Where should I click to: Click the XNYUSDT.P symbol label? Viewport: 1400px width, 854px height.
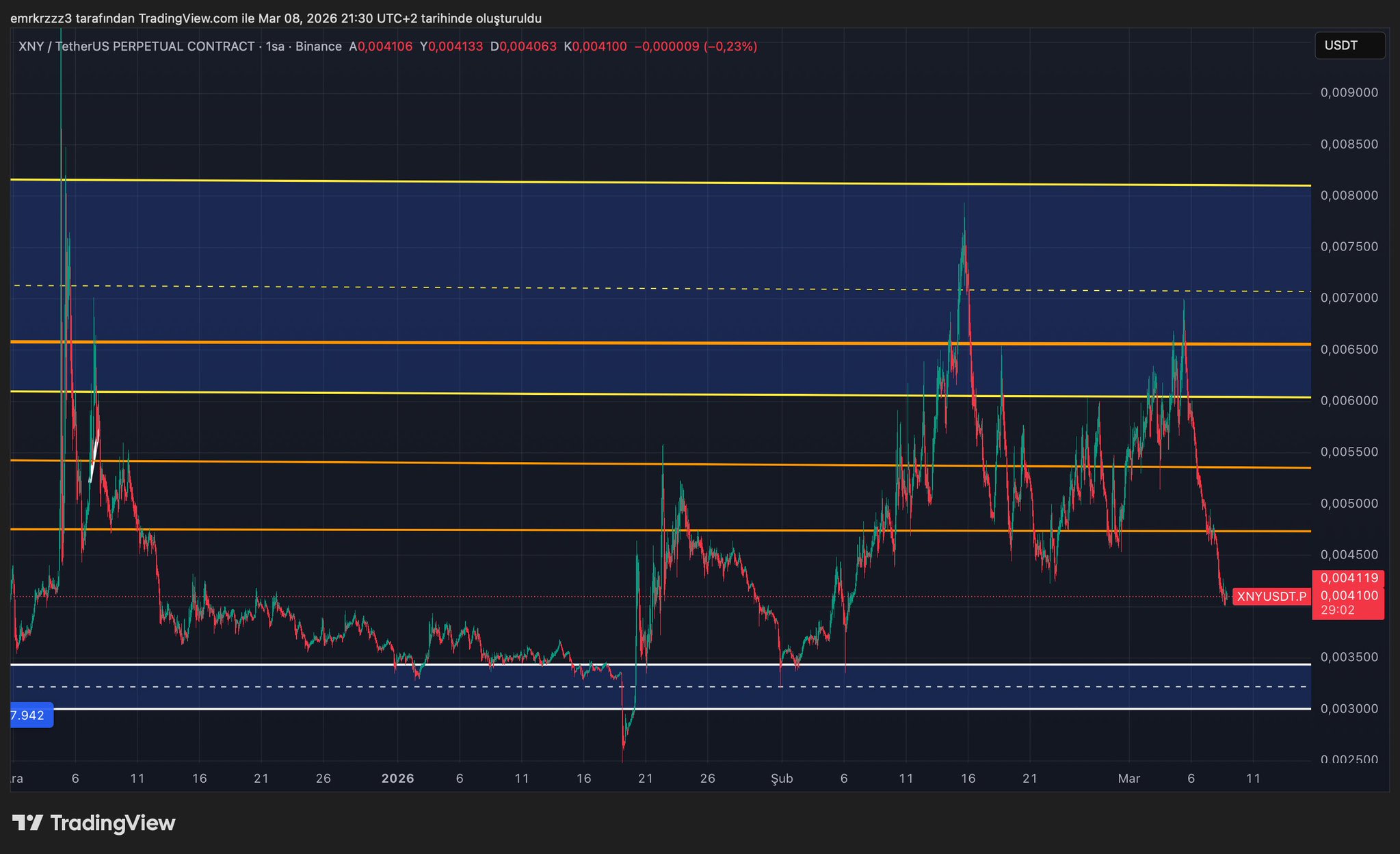1271,596
